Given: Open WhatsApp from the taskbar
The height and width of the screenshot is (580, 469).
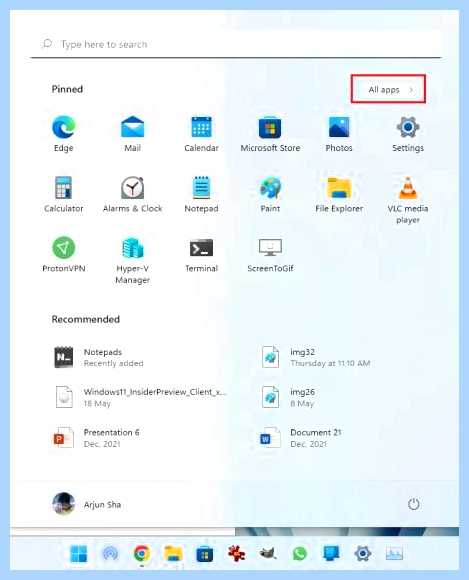Looking at the screenshot, I should 300,554.
